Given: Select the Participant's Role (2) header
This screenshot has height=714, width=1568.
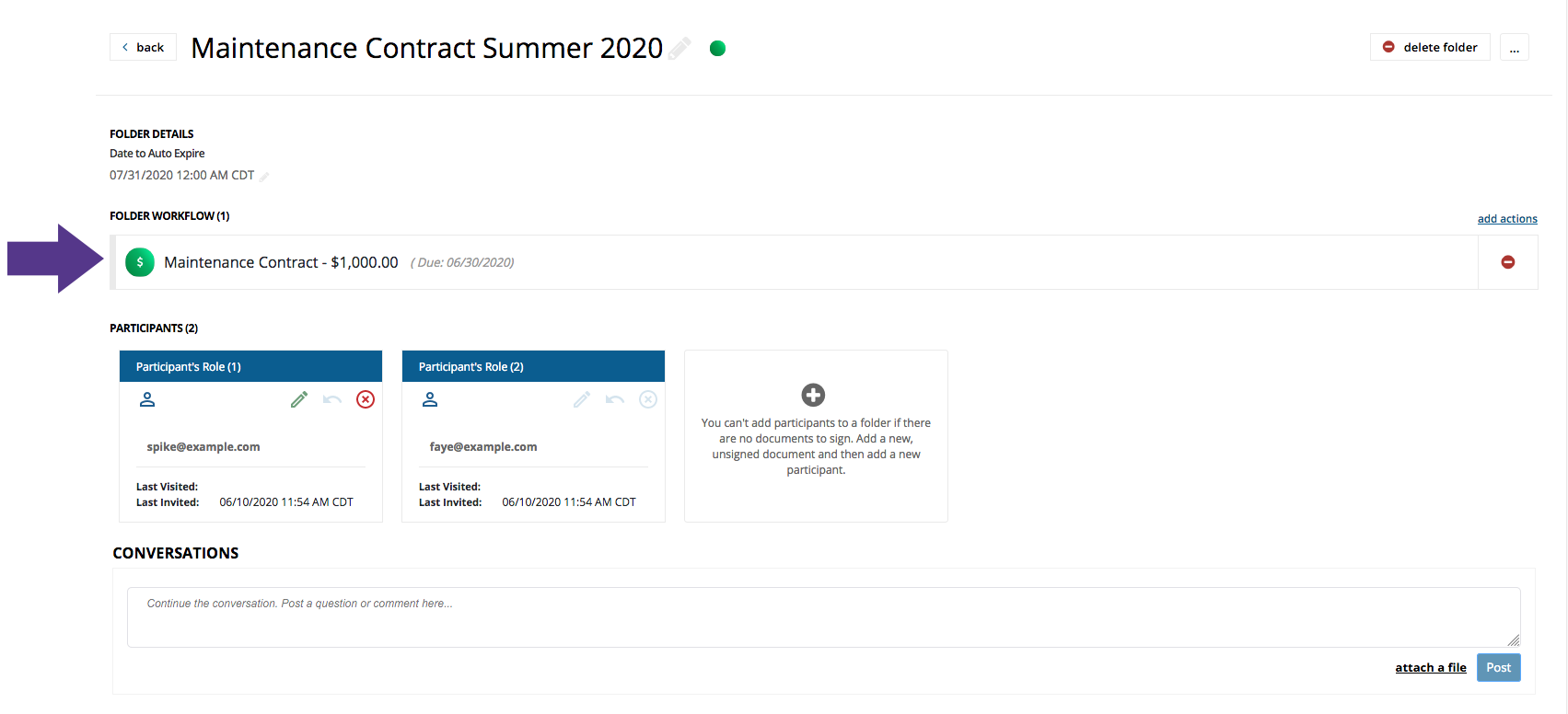Looking at the screenshot, I should (533, 366).
